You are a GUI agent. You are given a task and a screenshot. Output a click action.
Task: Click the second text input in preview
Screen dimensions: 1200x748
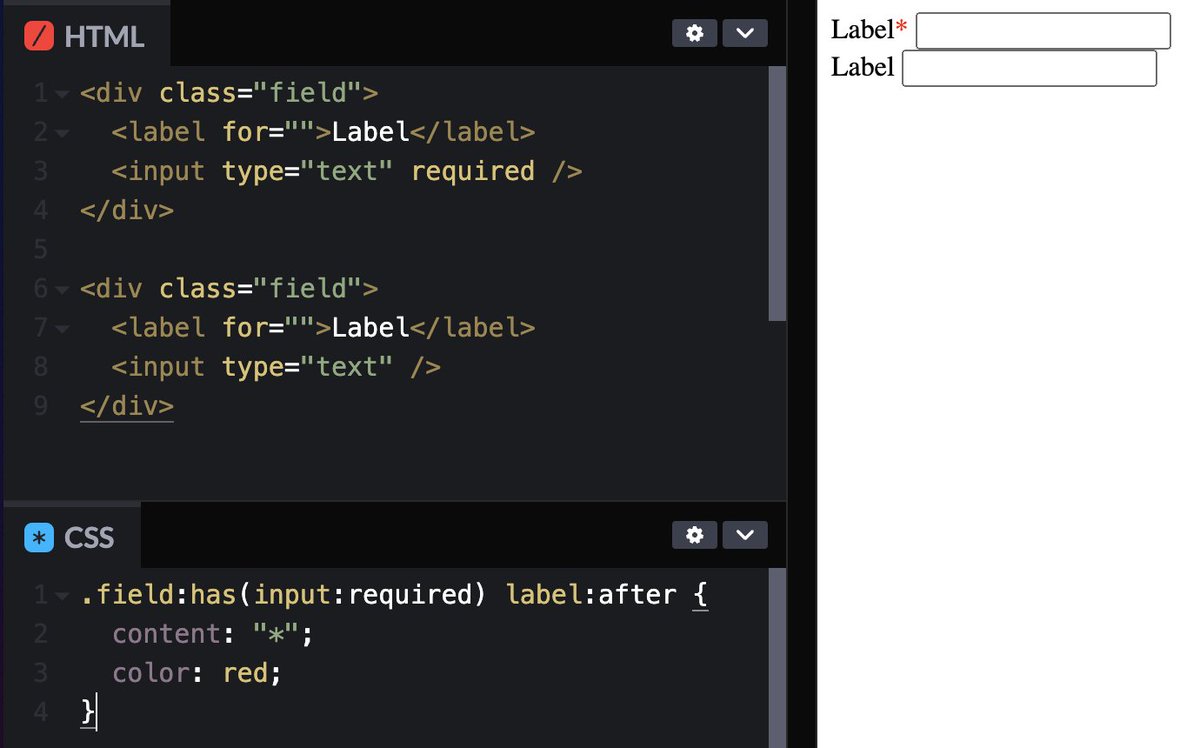(x=1028, y=68)
